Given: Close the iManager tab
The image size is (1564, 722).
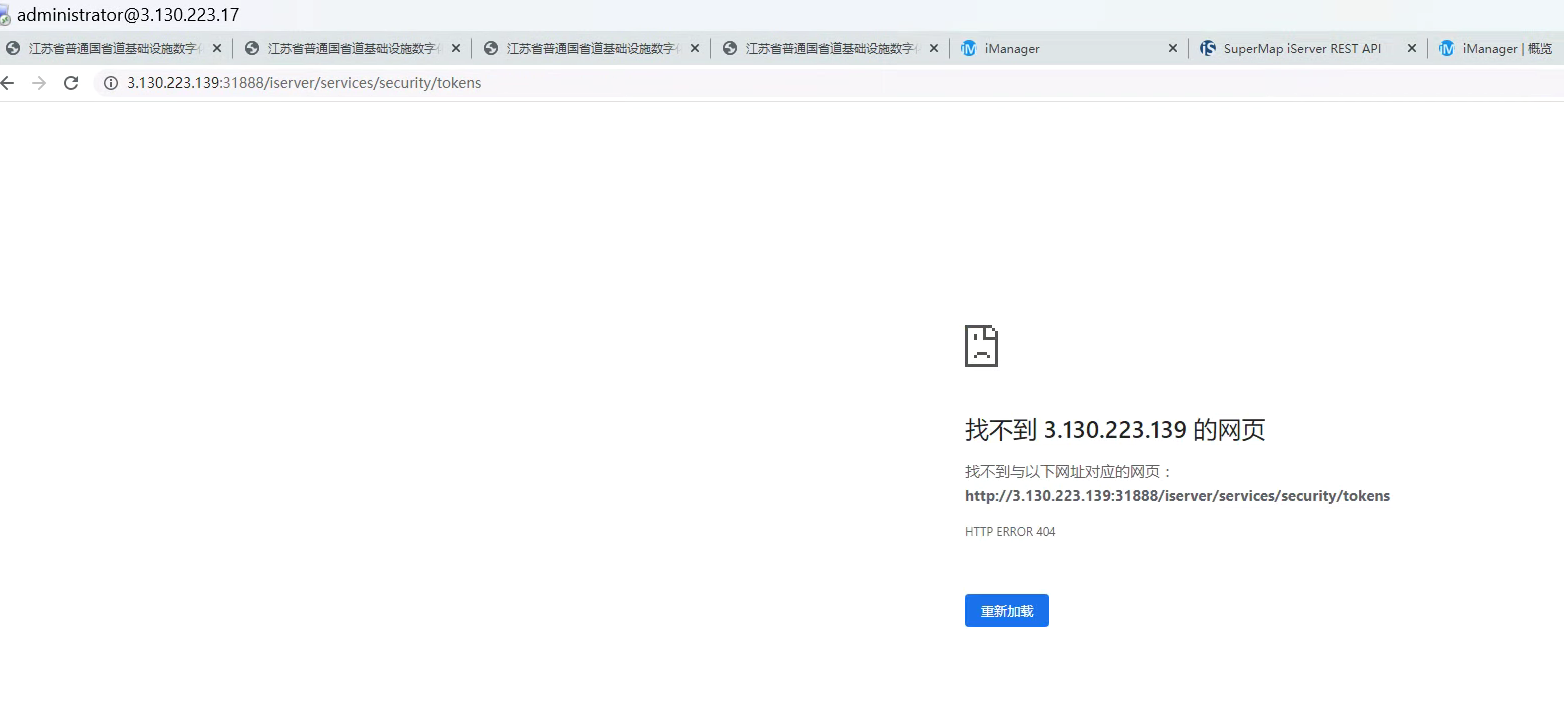Looking at the screenshot, I should (x=1173, y=48).
